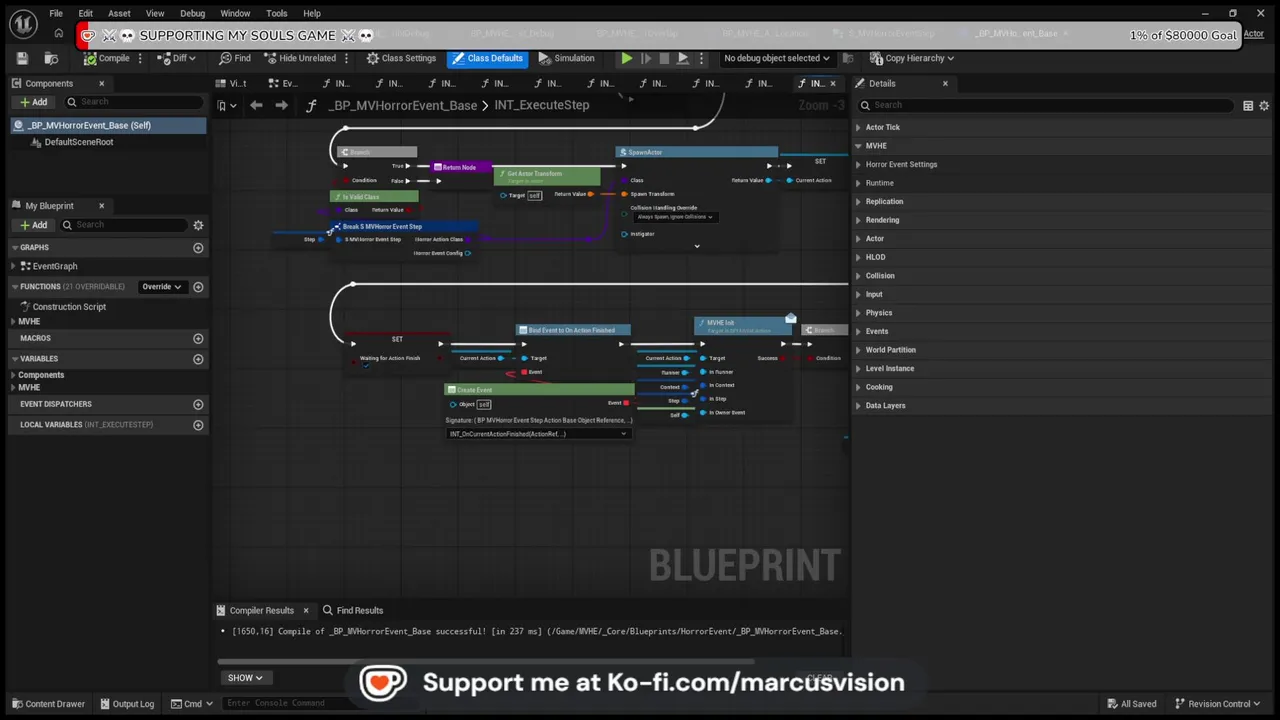This screenshot has width=1280, height=720.
Task: Open the Help menu
Action: 312,13
